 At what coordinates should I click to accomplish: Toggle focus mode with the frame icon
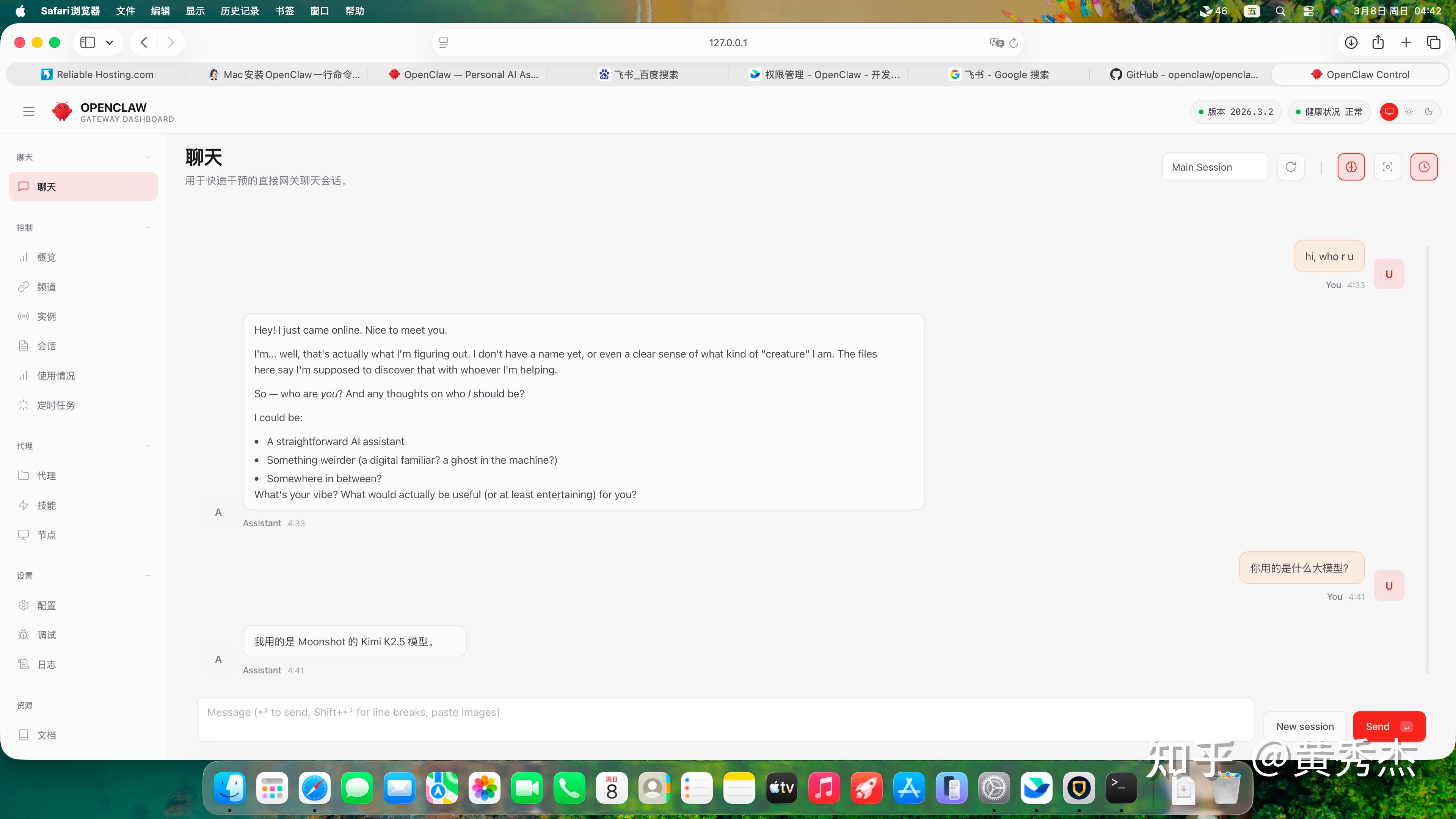click(1387, 167)
